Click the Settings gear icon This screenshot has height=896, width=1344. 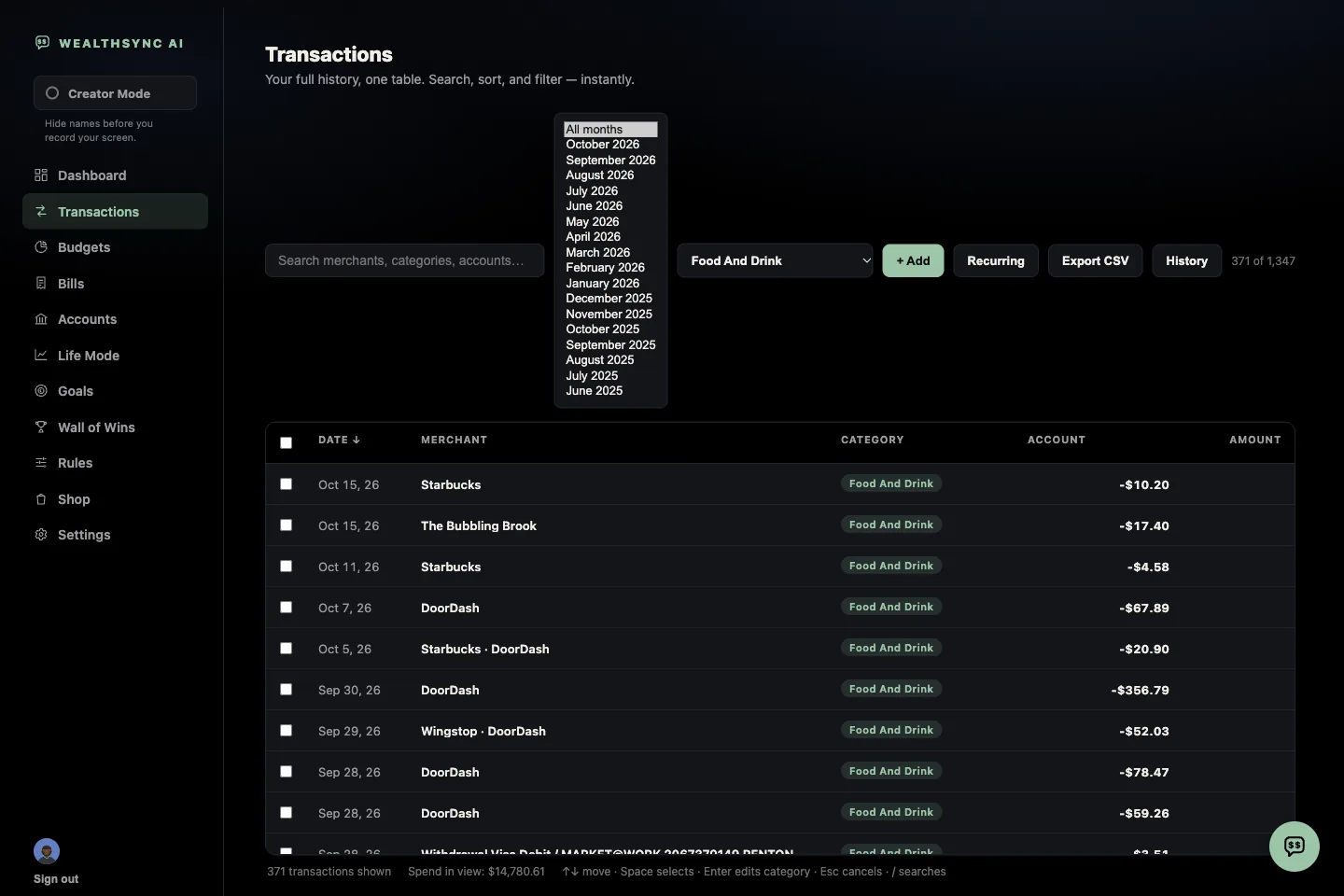click(x=41, y=534)
